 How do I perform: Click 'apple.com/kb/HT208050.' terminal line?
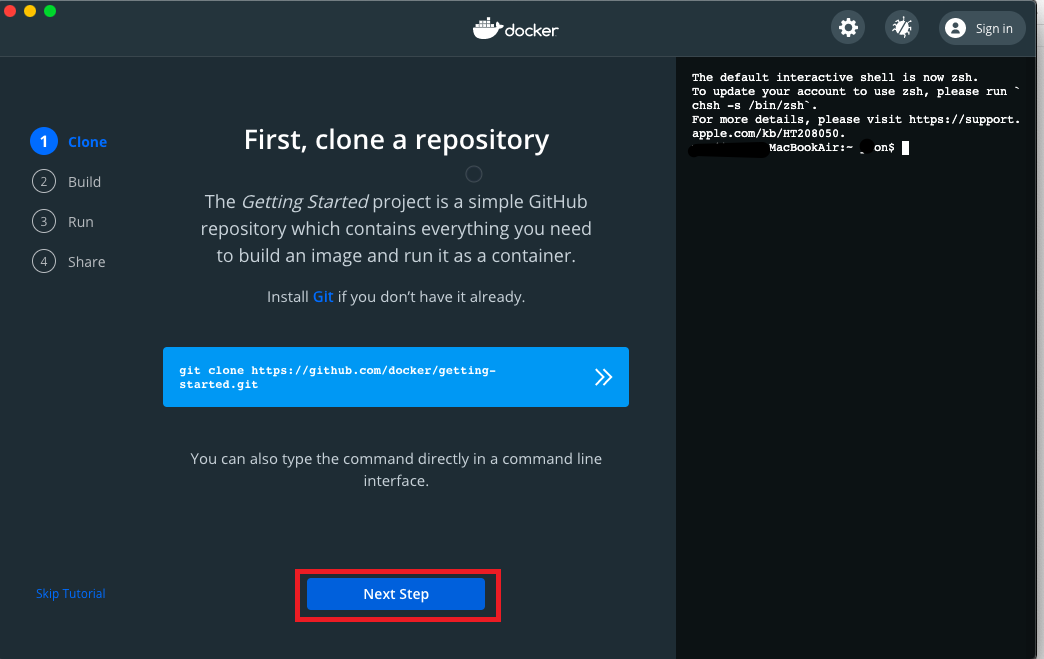click(x=768, y=133)
